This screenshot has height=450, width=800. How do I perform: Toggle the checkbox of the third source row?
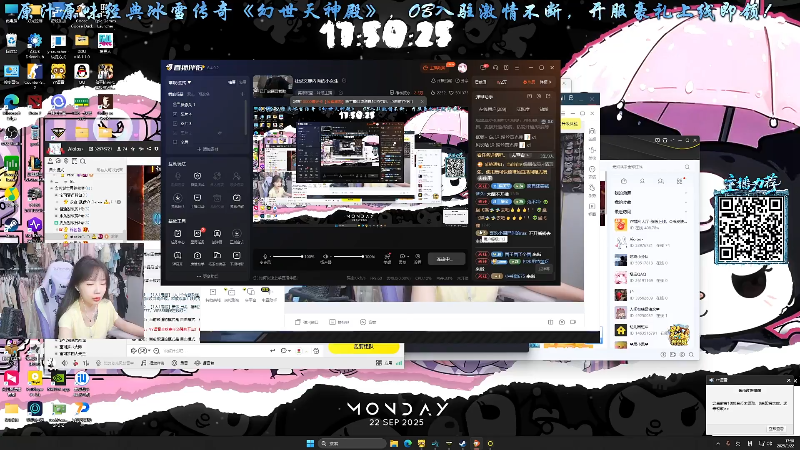pyautogui.click(x=175, y=123)
